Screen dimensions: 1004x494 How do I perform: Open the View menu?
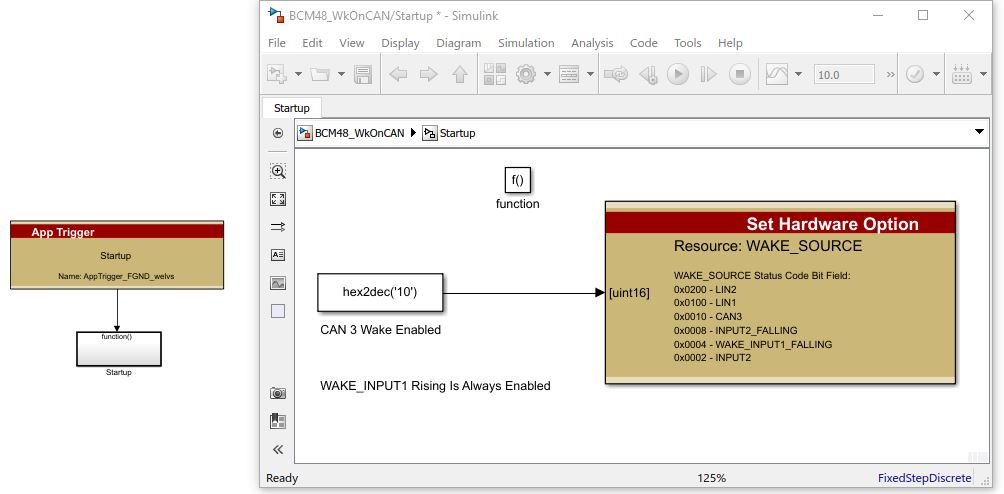352,43
